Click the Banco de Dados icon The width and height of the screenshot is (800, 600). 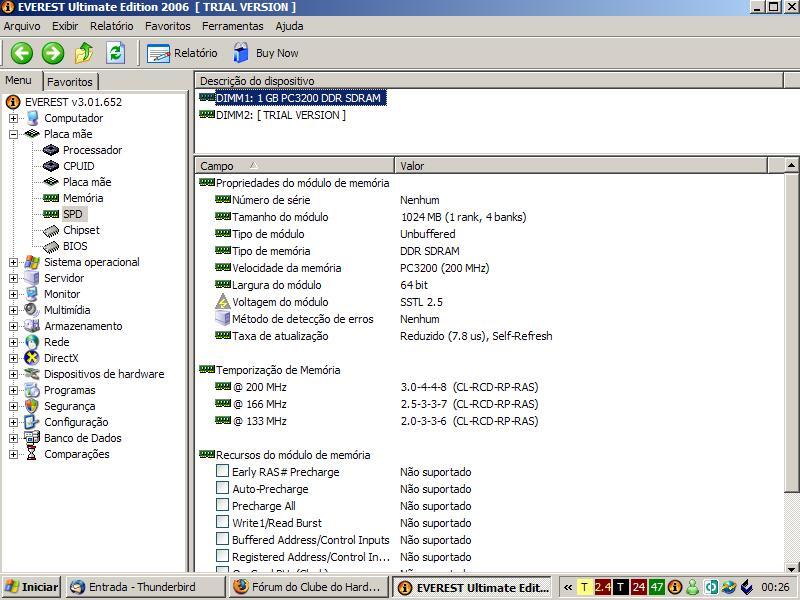[x=32, y=438]
